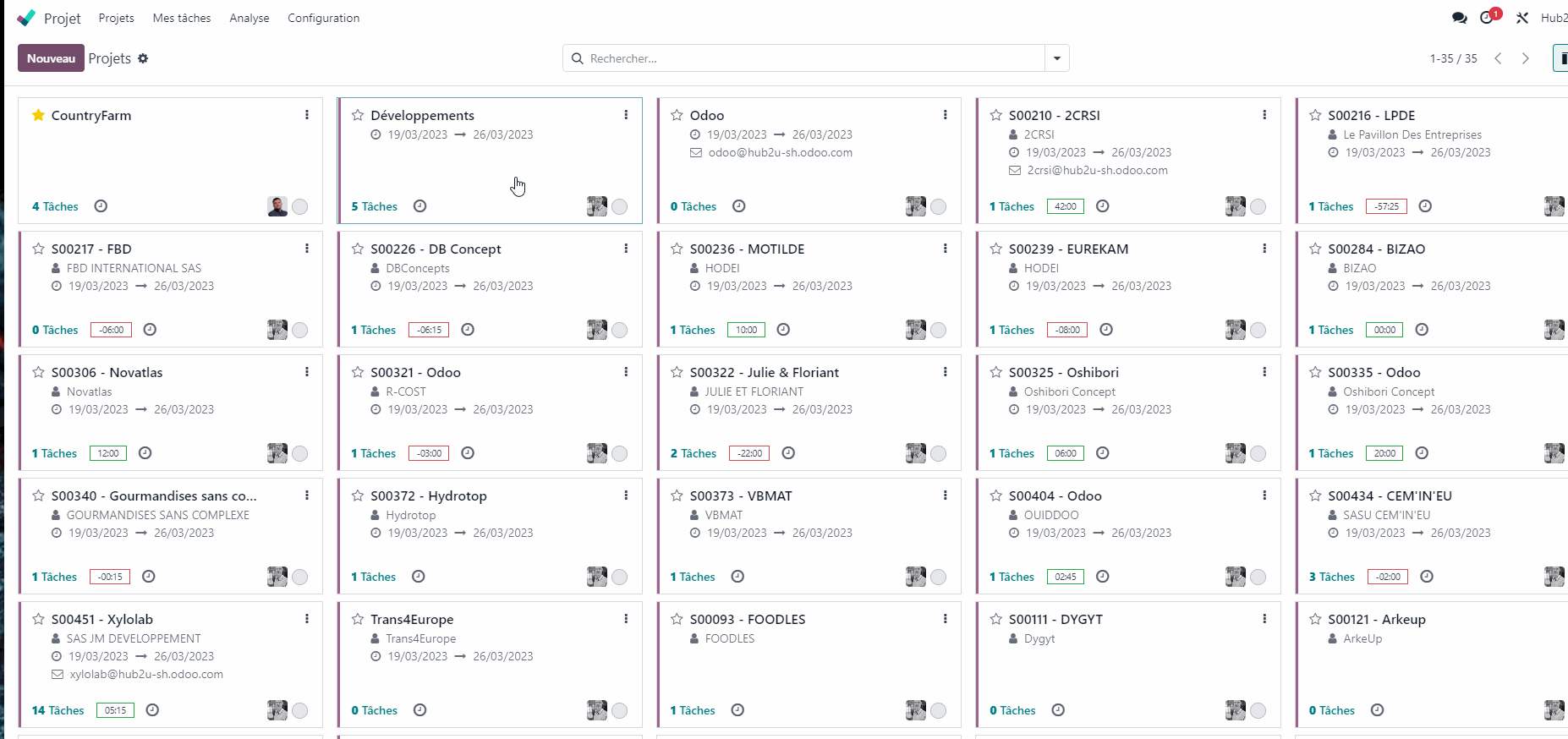Open the debug tools wrench icon
Image resolution: width=1568 pixels, height=739 pixels.
pos(1522,18)
